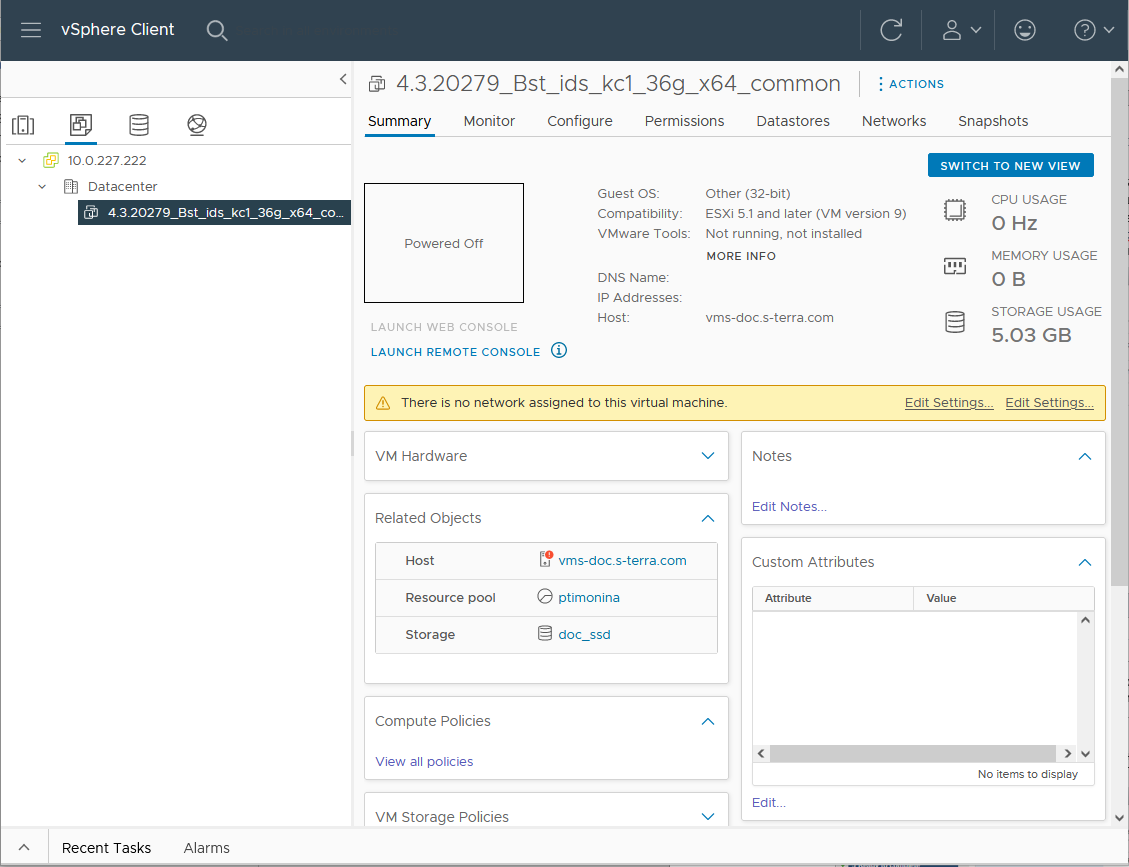The width and height of the screenshot is (1129, 867).
Task: Click Custom Attributes horizontal scrollbar left arrow
Action: pos(761,753)
